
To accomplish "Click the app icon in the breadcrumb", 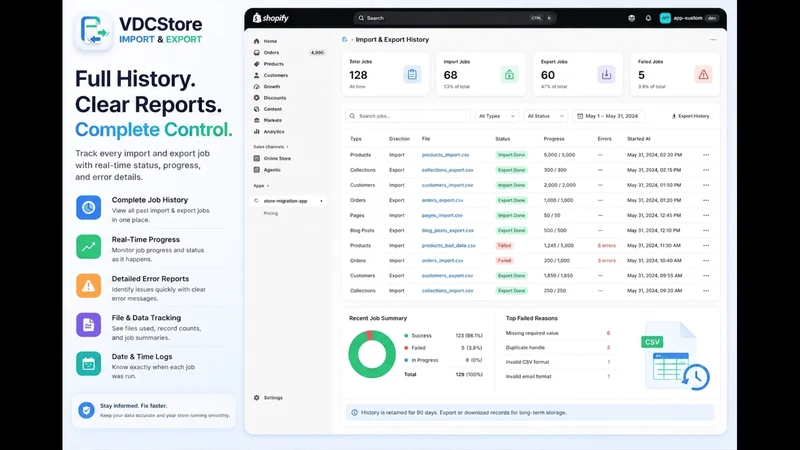I will coord(345,39).
